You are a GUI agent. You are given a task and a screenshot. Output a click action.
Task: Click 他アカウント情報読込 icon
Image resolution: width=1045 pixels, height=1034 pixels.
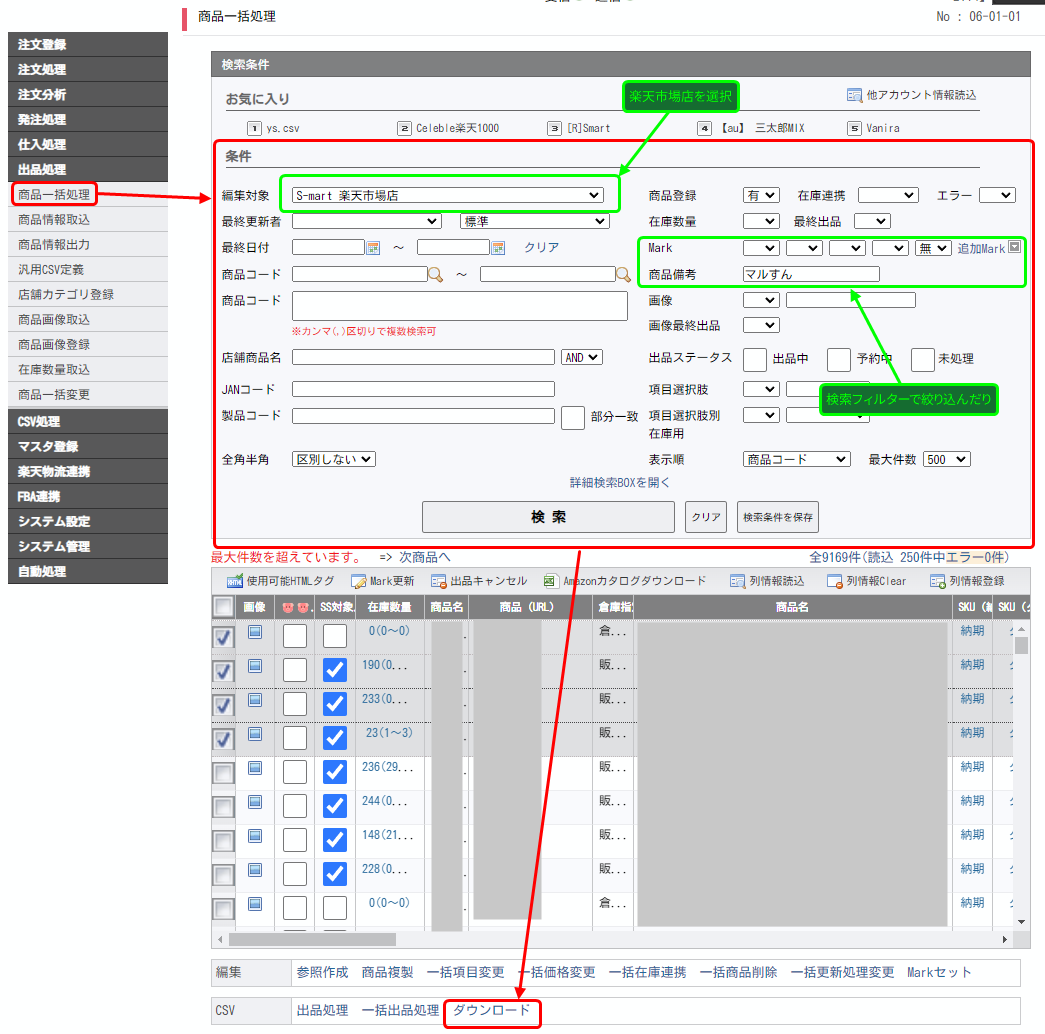(854, 96)
